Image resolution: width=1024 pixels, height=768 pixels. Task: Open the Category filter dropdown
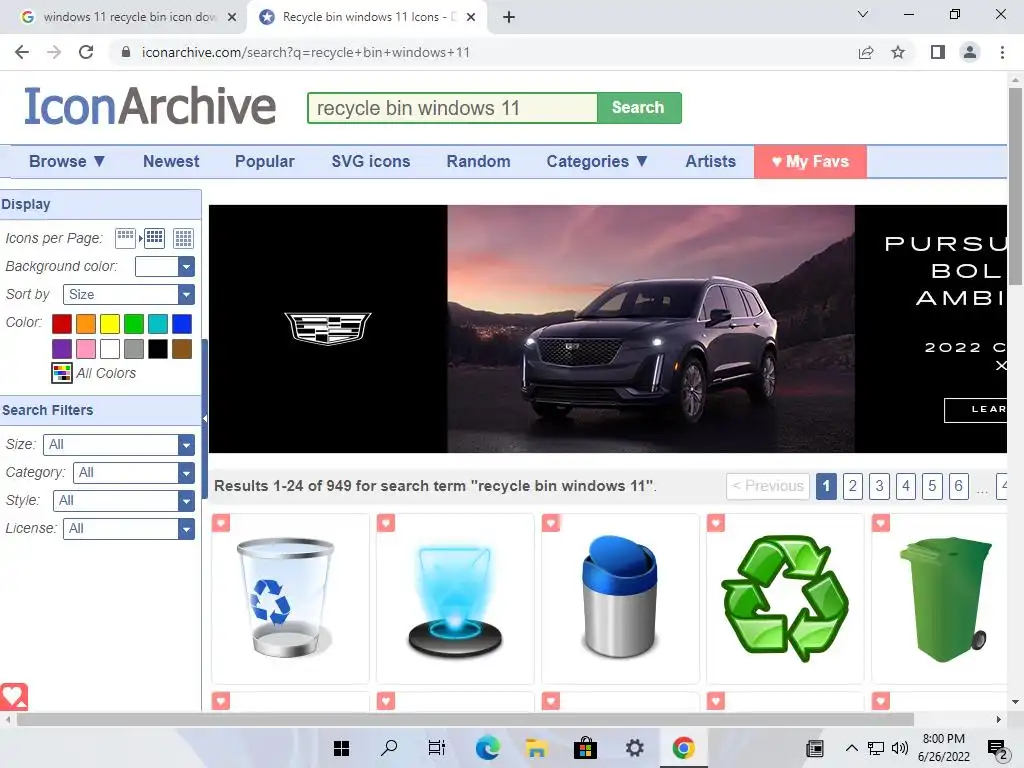pyautogui.click(x=134, y=473)
